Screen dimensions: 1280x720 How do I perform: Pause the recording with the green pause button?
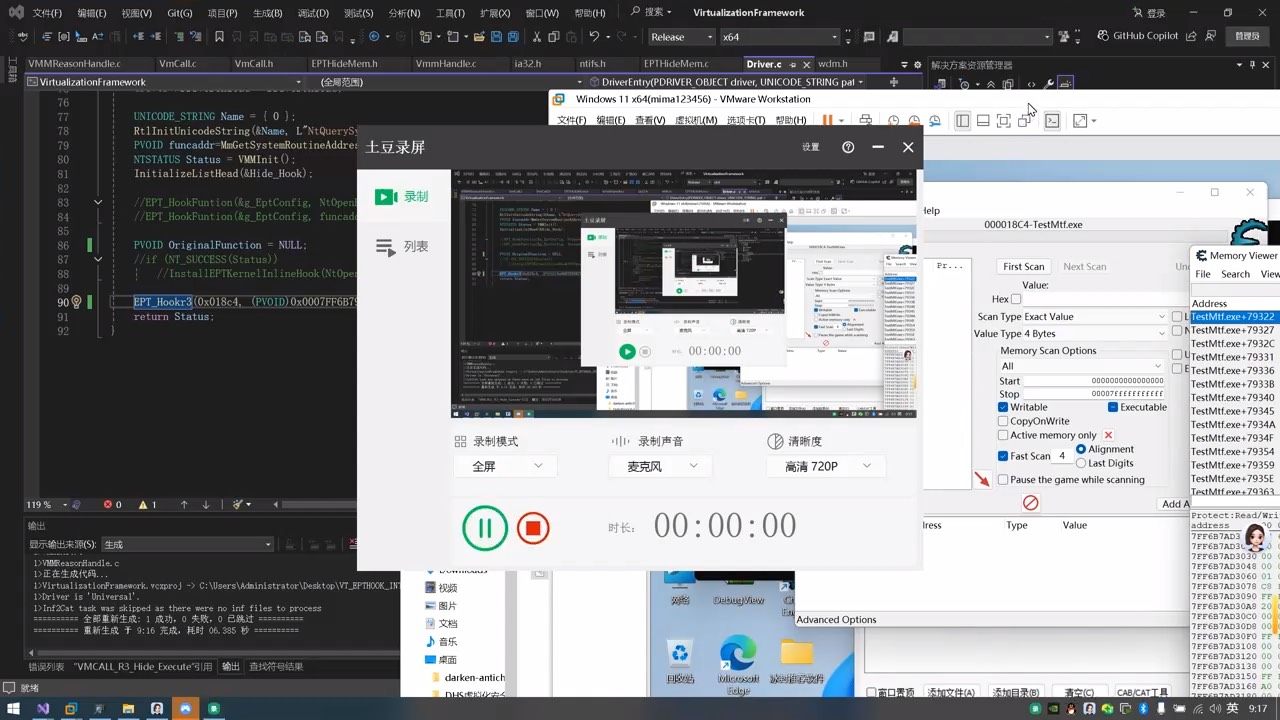(x=485, y=527)
